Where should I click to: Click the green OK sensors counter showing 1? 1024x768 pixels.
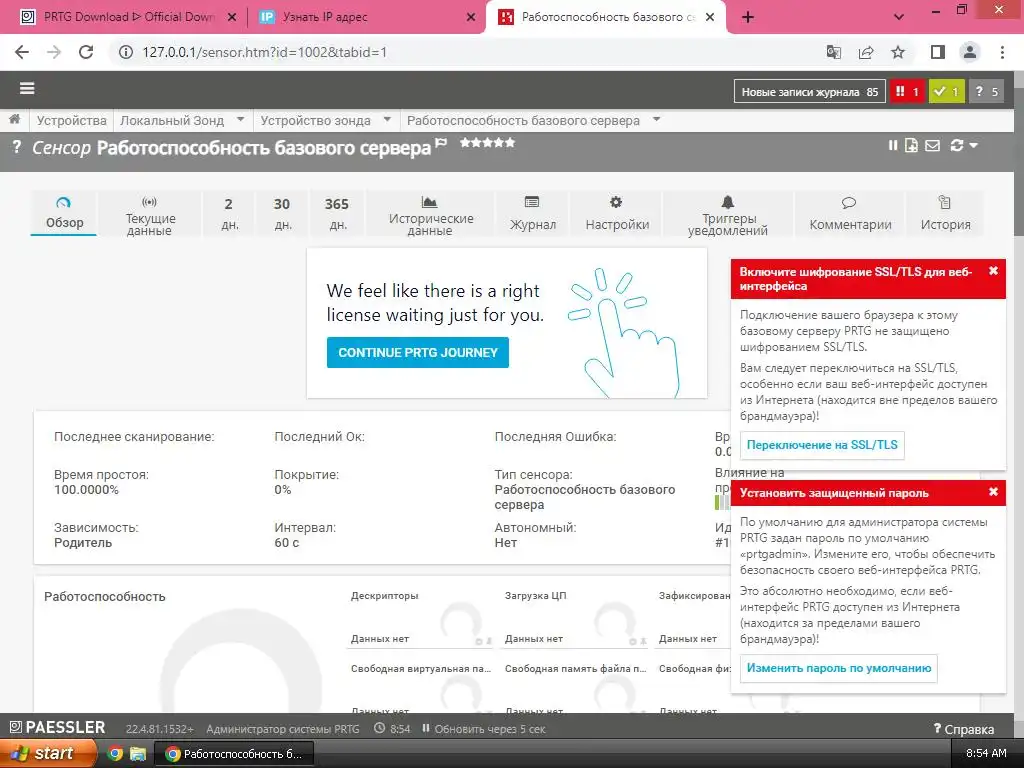pos(946,91)
